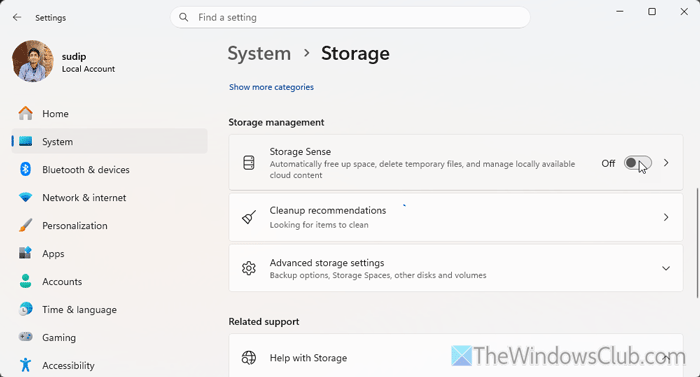Click the Time & language globe icon
The height and width of the screenshot is (377, 700).
pos(25,309)
